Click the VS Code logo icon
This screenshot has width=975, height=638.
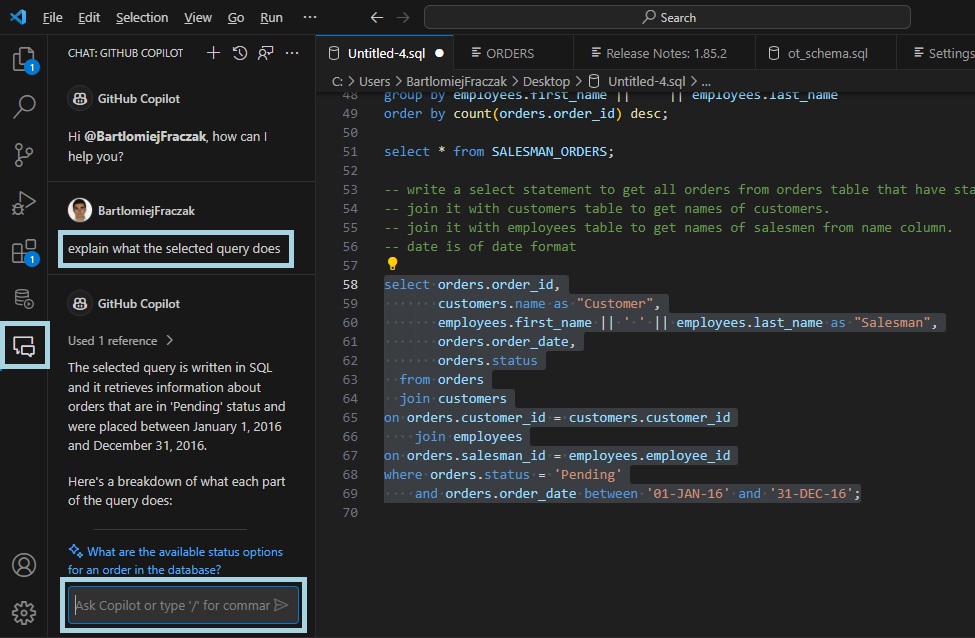(18, 17)
